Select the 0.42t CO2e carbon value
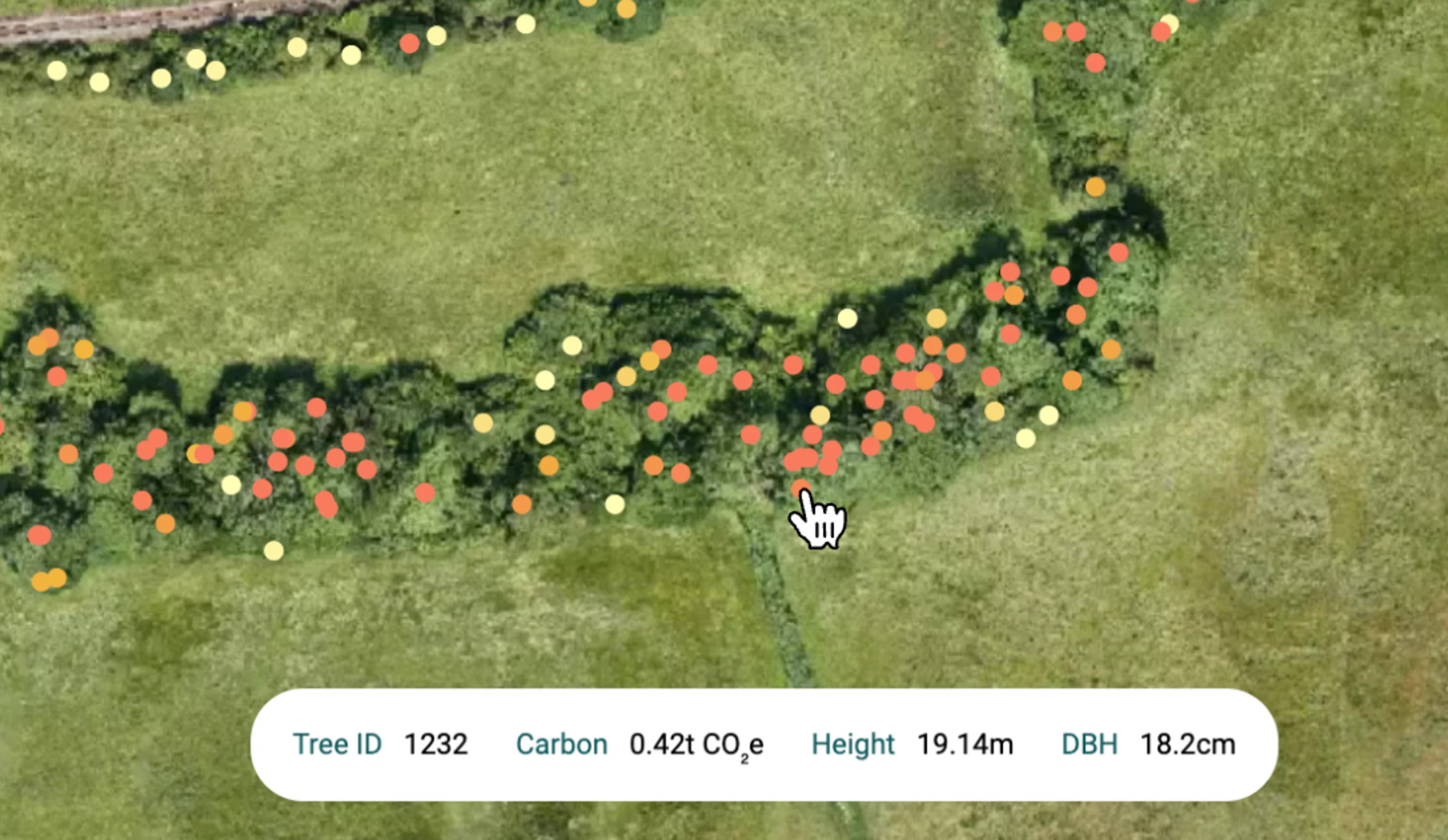 click(696, 744)
